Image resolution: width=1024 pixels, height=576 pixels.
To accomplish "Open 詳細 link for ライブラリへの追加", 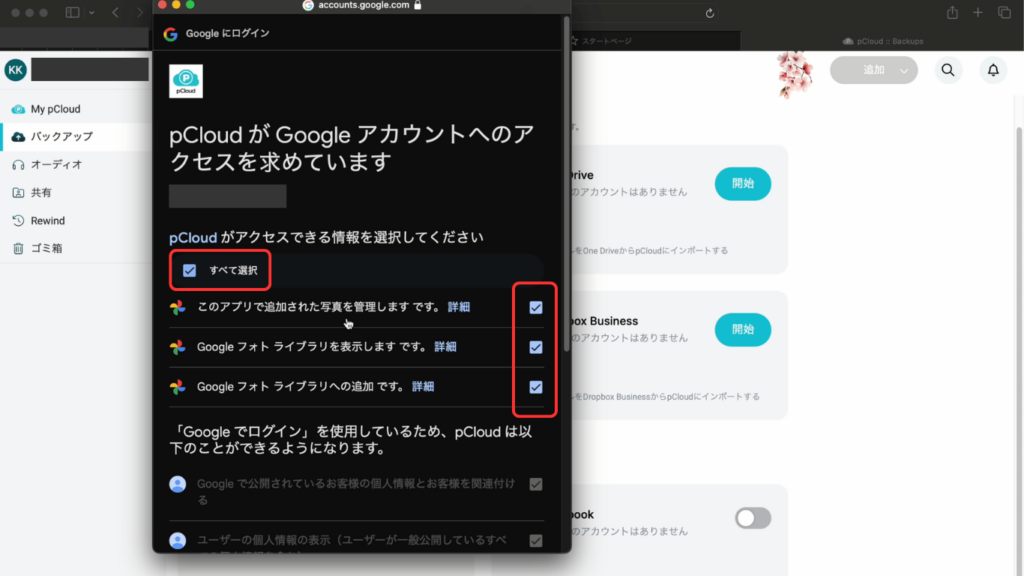I will [423, 387].
